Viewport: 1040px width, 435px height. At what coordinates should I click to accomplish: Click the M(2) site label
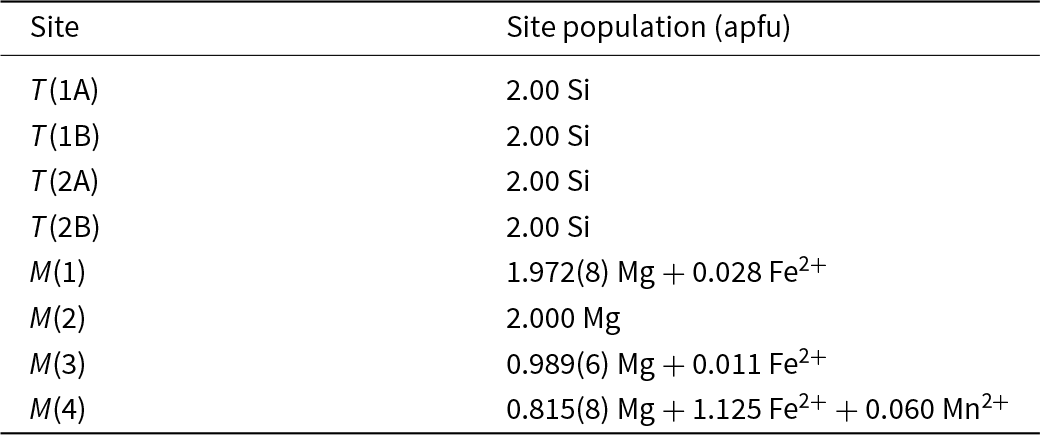(x=59, y=319)
